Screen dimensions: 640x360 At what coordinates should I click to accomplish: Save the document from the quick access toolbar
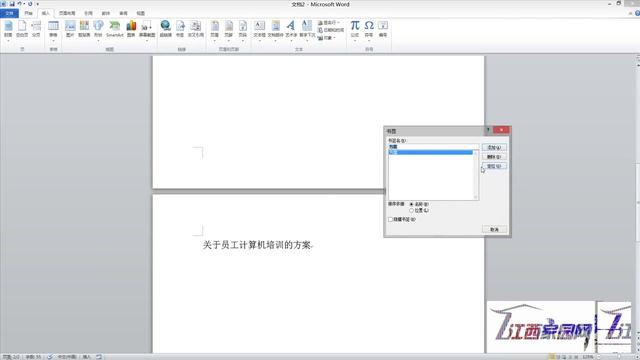click(x=12, y=4)
